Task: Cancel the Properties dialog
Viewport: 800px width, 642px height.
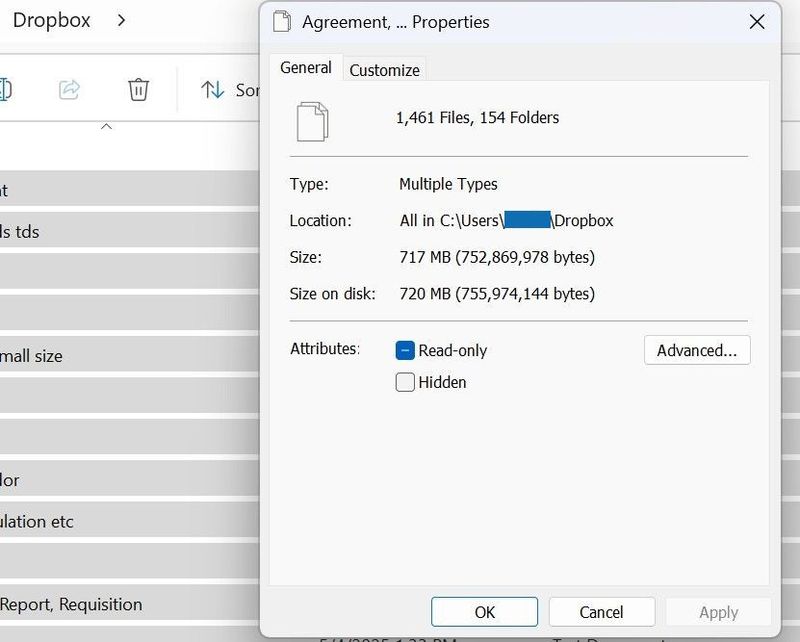Action: tap(601, 612)
